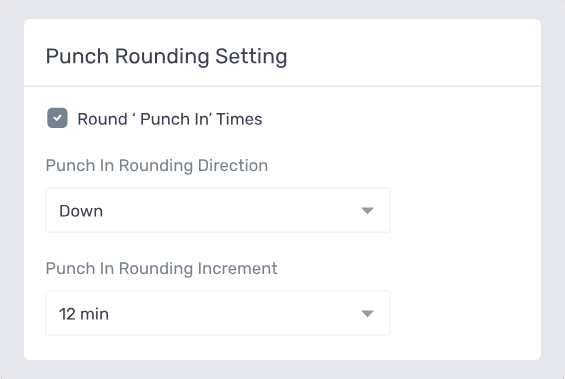Focus the 12 min combo box field
This screenshot has height=379, width=565.
[x=218, y=313]
